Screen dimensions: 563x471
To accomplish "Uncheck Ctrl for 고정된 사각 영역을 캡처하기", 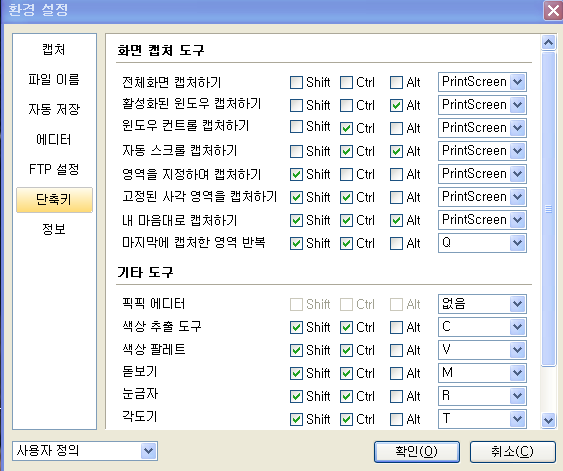I will click(346, 197).
